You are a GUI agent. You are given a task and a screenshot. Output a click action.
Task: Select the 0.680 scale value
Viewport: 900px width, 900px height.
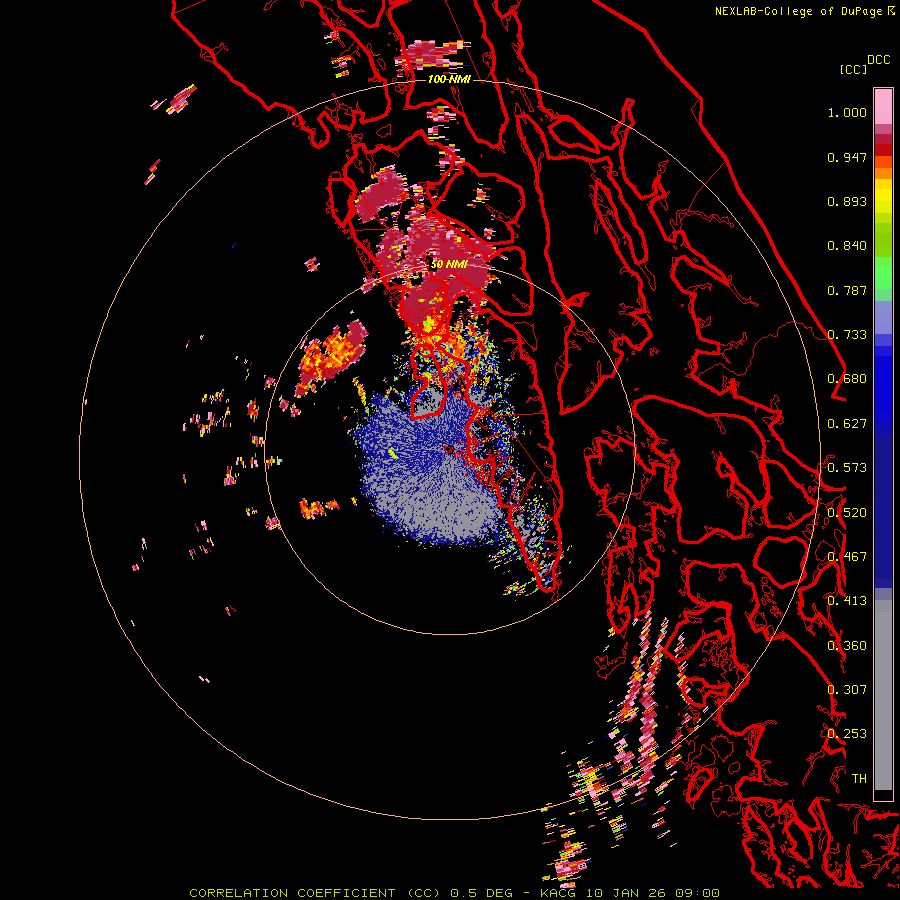click(x=847, y=379)
